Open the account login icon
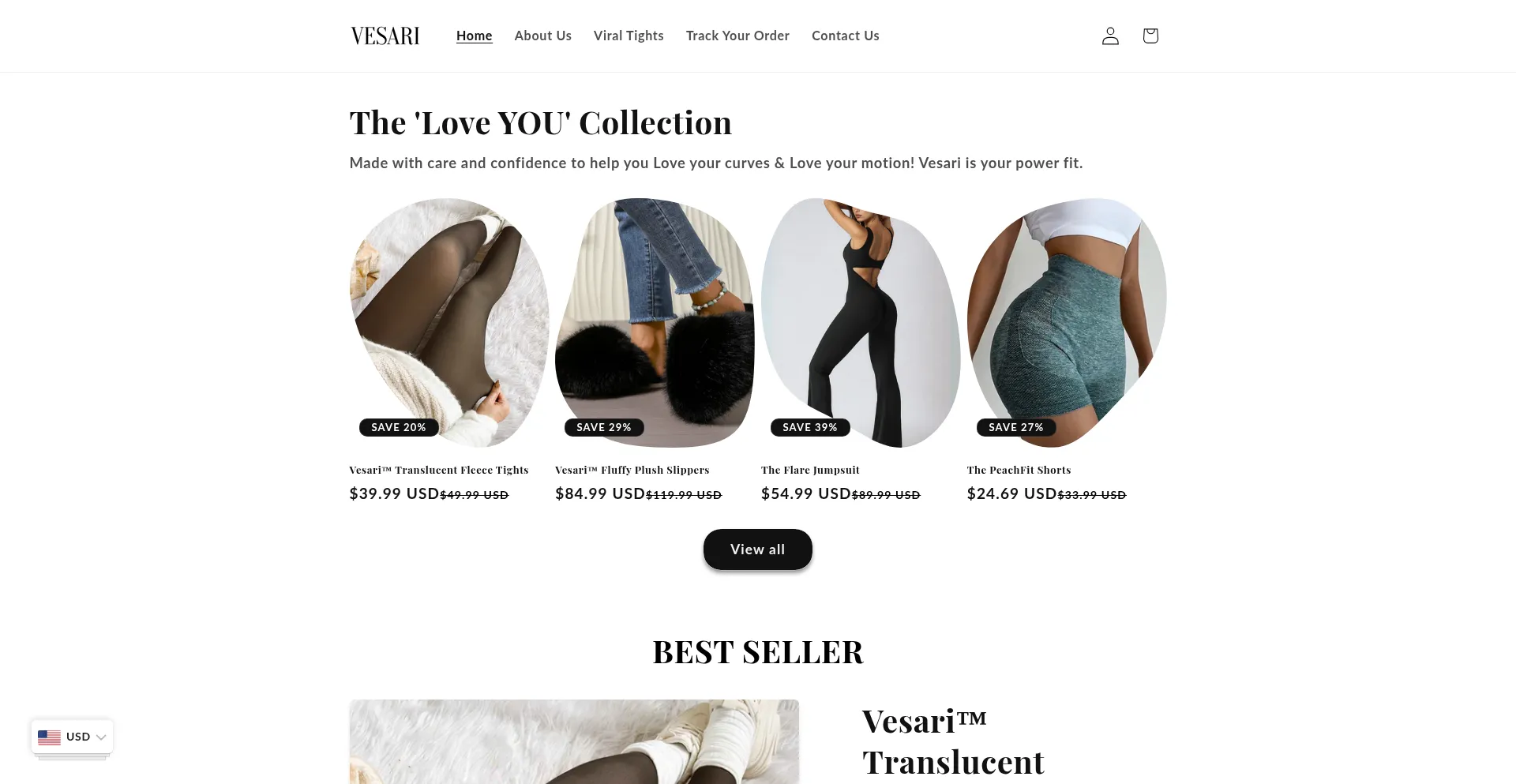Viewport: 1516px width, 784px height. 1110,36
